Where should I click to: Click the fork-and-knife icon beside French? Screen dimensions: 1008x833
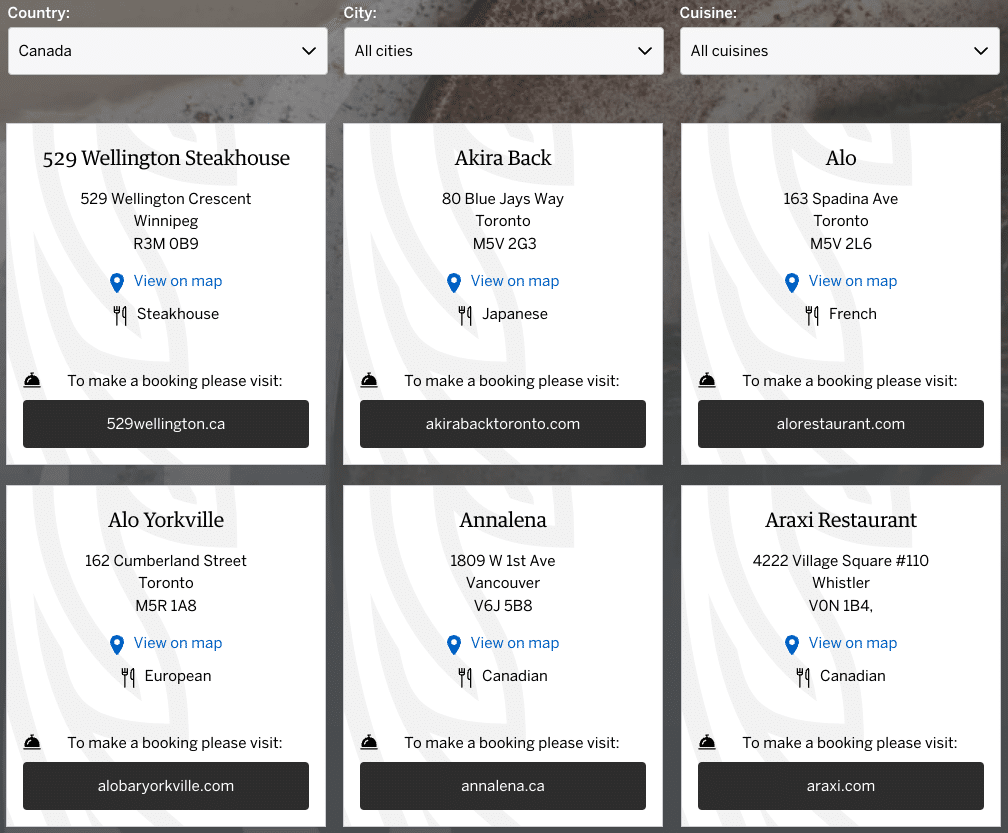coord(812,315)
